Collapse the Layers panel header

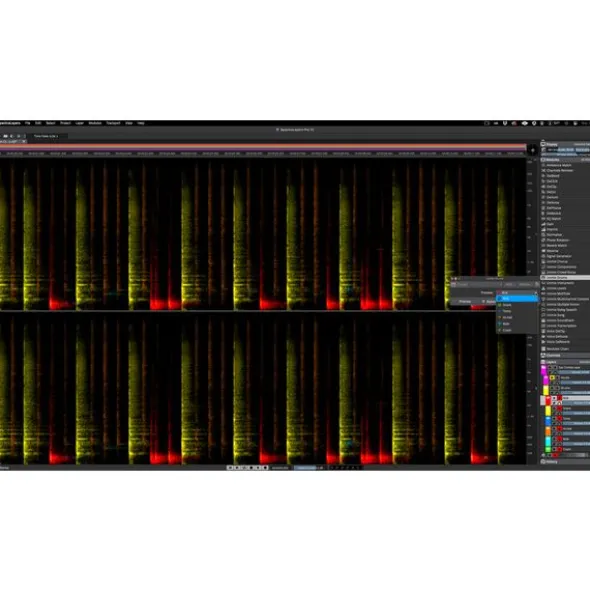click(565, 362)
